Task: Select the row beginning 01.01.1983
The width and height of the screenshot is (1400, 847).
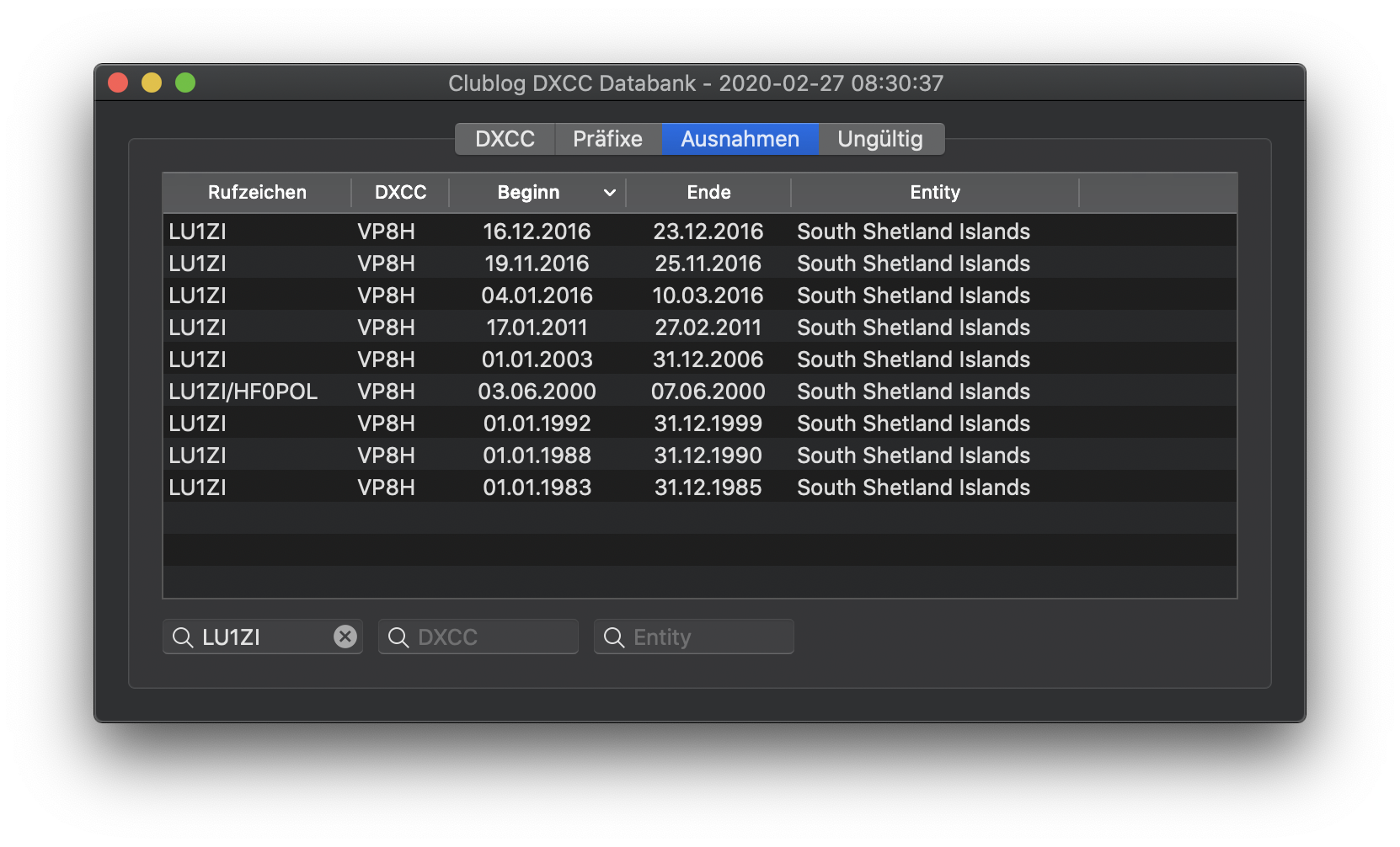Action: 700,487
